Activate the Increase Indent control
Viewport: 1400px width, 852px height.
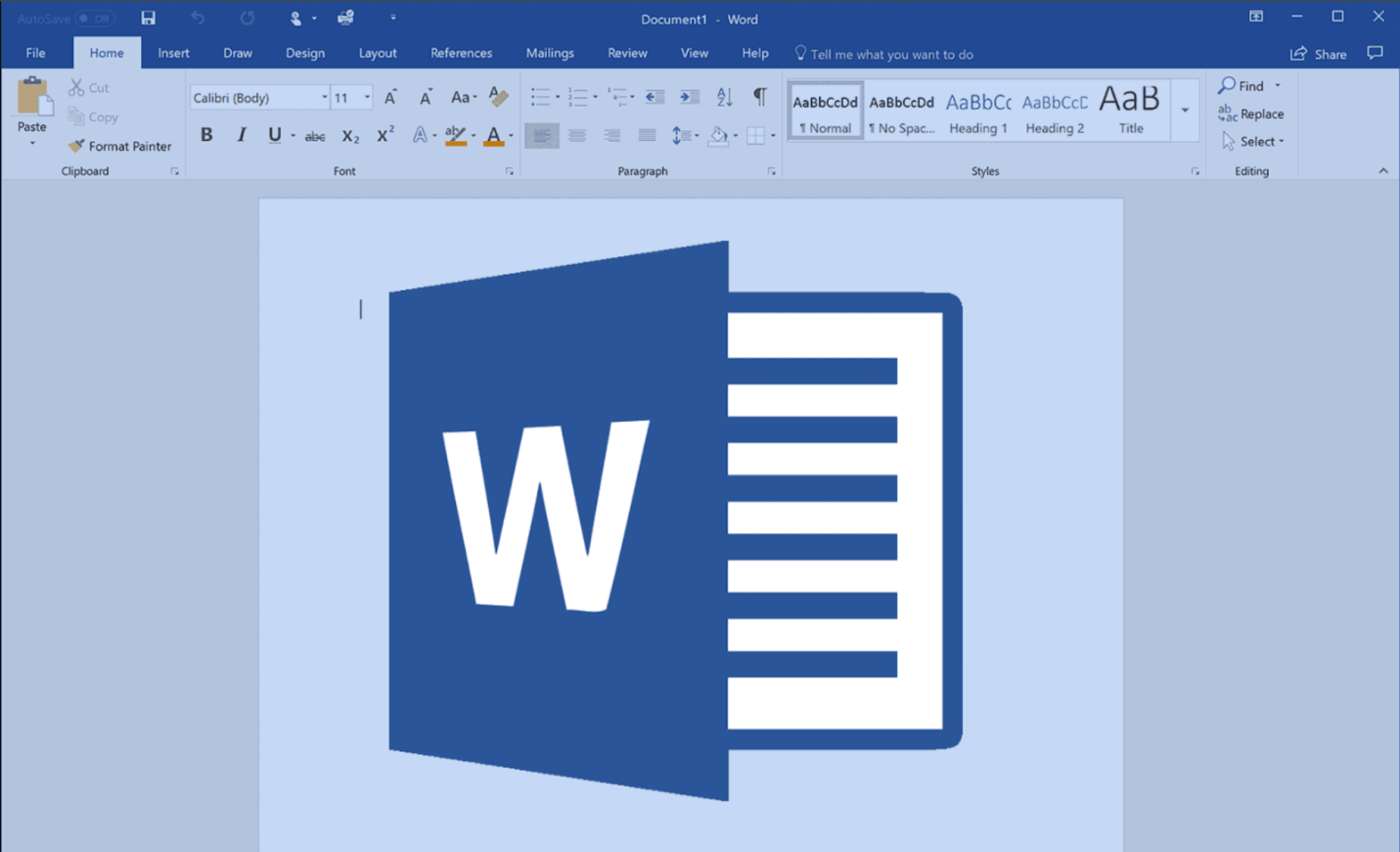[x=690, y=97]
